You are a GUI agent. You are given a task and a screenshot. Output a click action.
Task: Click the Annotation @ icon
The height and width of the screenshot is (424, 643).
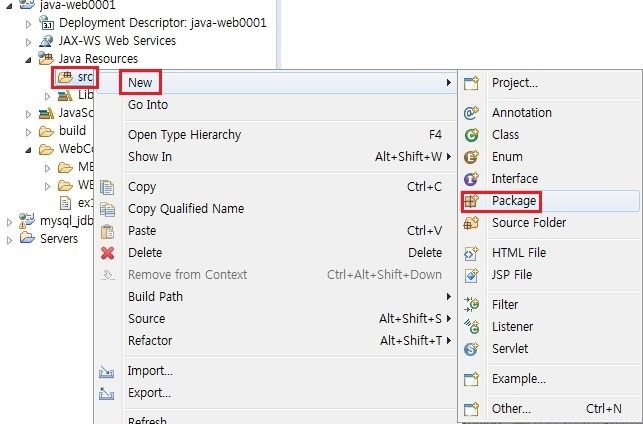pos(471,113)
